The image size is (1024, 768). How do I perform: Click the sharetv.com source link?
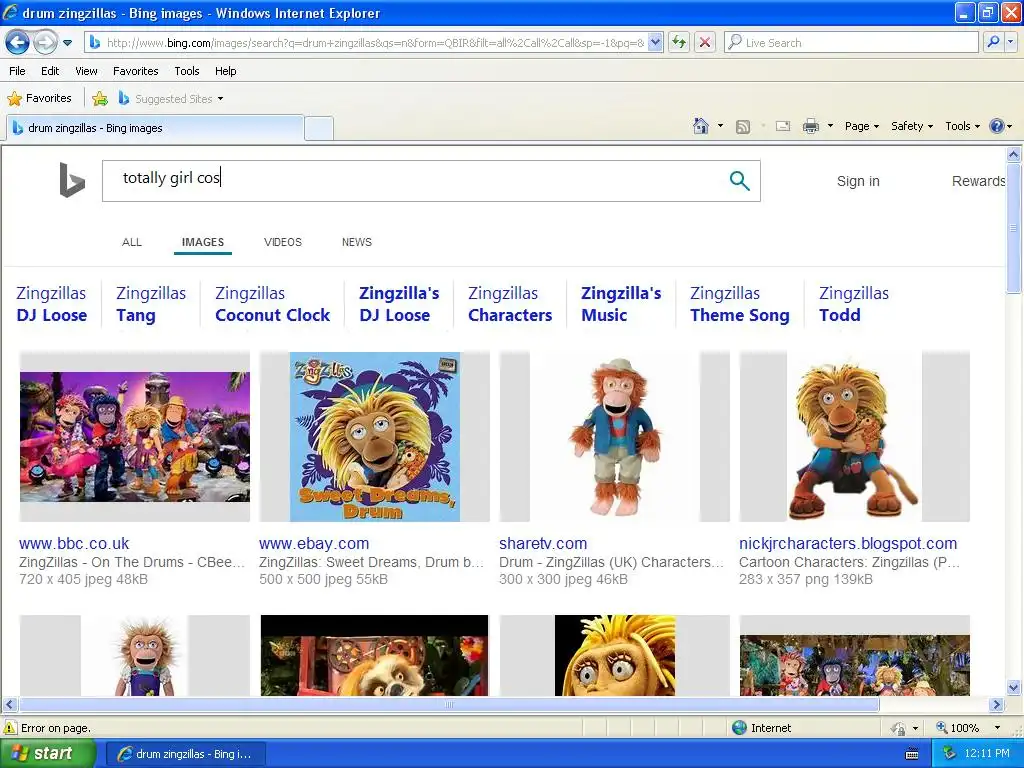click(x=543, y=543)
